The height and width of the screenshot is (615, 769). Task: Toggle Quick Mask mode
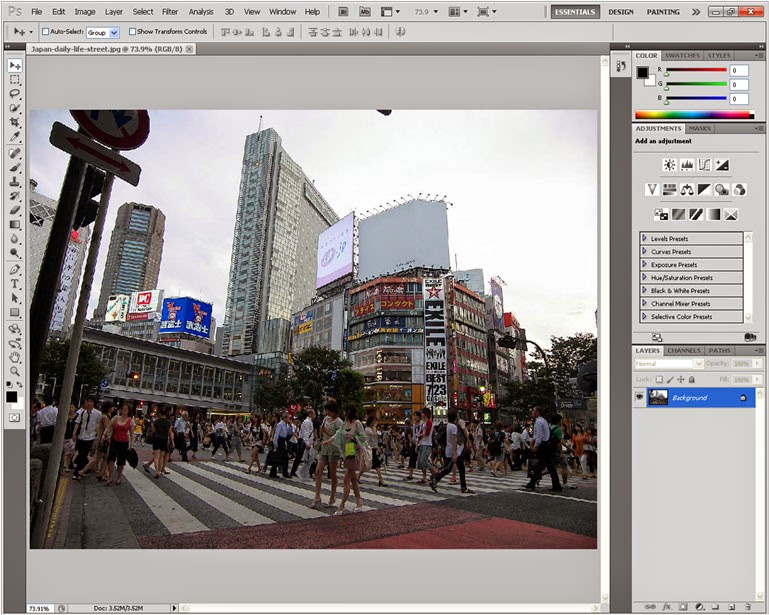(x=14, y=417)
